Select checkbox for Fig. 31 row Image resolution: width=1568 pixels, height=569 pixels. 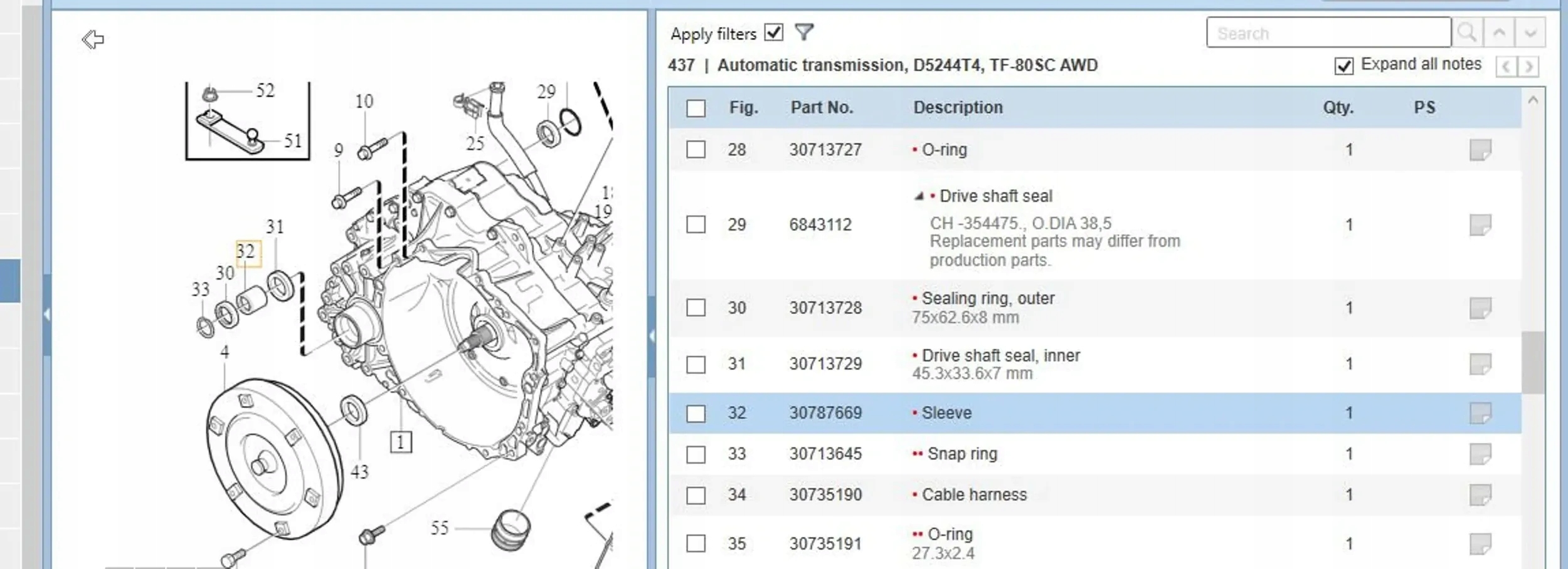696,364
